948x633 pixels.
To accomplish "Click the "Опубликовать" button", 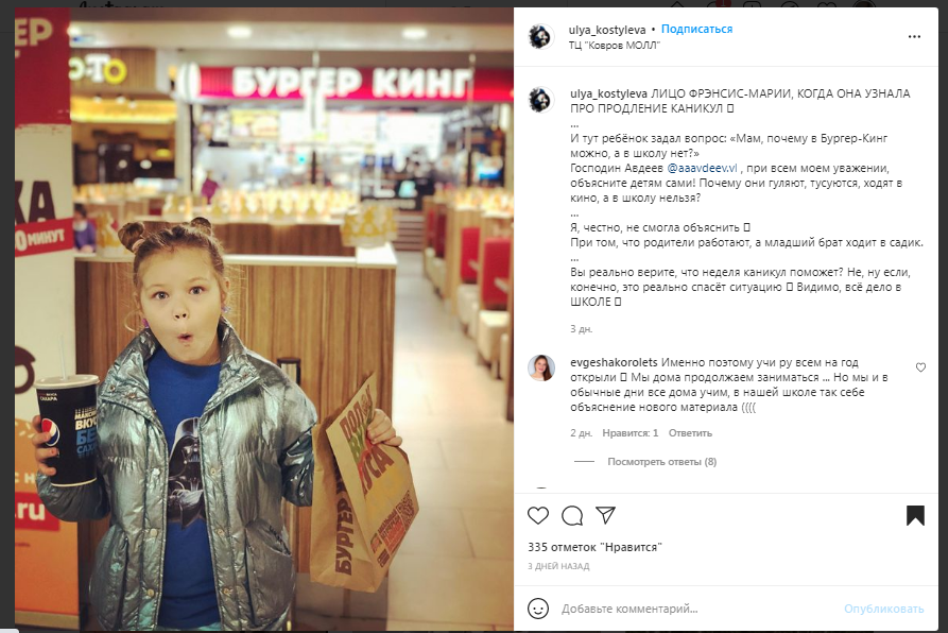I will point(883,609).
